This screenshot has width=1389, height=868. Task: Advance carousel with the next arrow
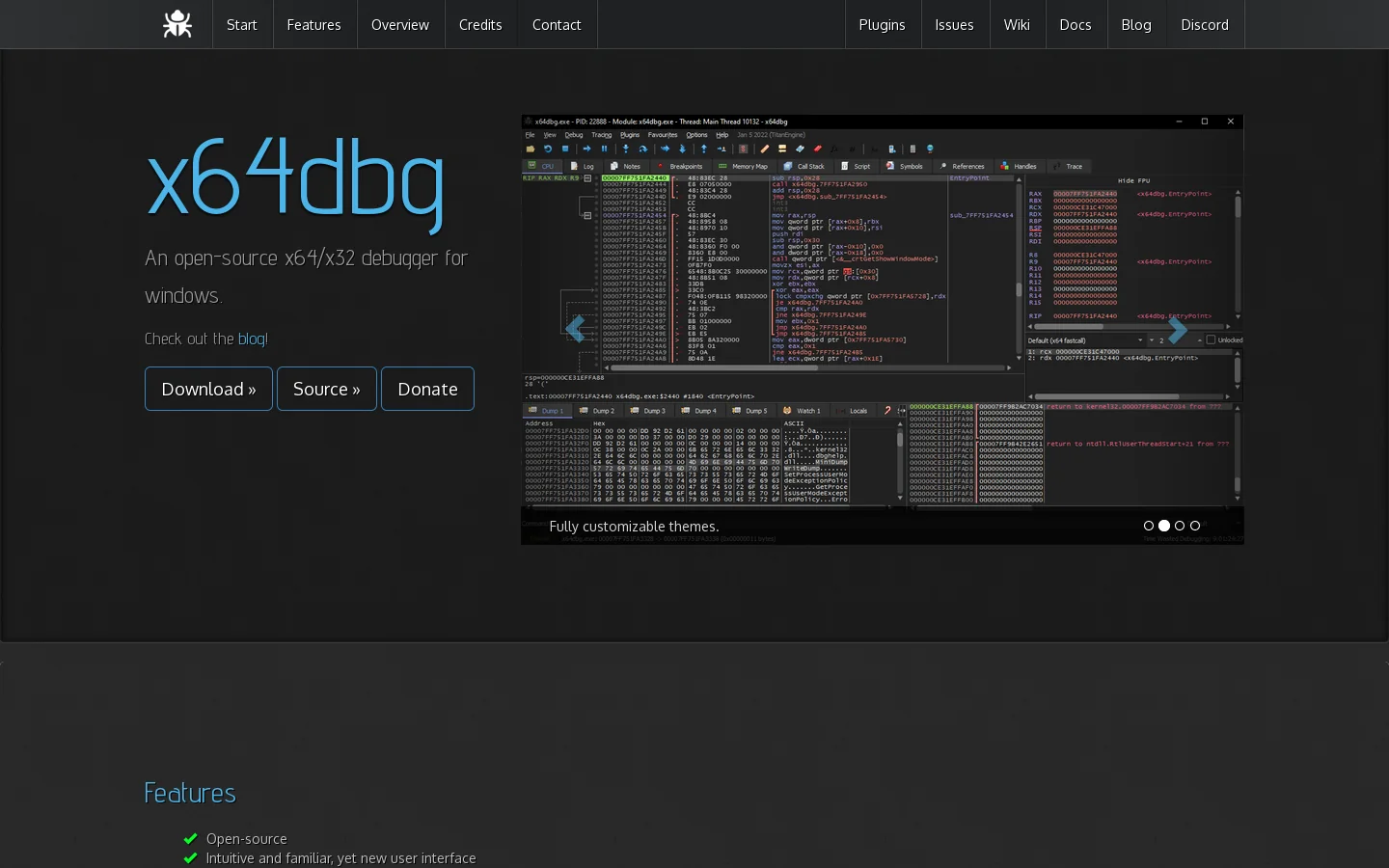1177,329
